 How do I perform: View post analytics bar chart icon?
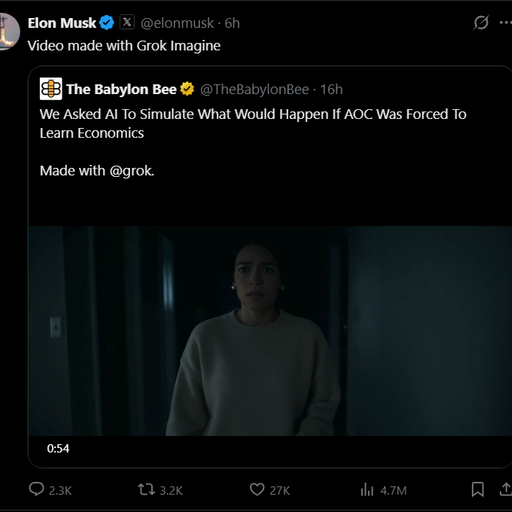[367, 490]
